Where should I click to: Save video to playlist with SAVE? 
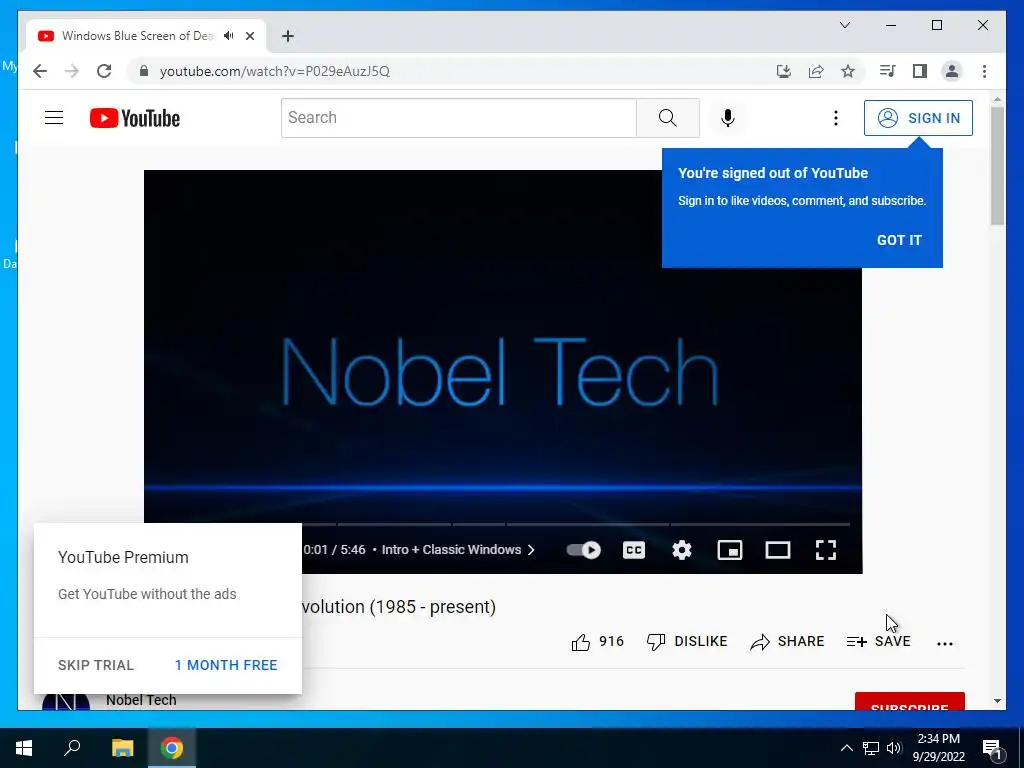point(878,641)
